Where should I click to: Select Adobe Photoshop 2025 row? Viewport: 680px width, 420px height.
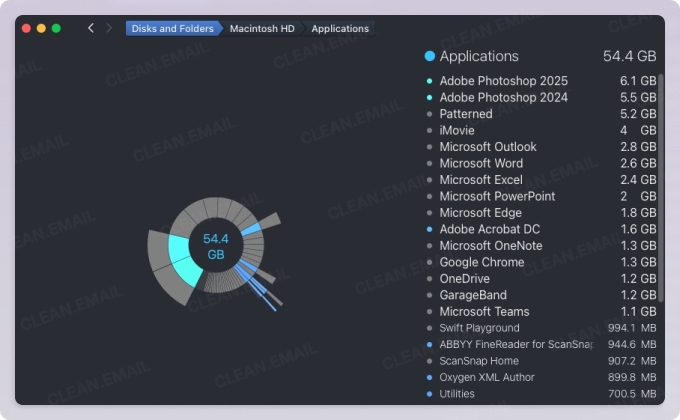point(541,81)
